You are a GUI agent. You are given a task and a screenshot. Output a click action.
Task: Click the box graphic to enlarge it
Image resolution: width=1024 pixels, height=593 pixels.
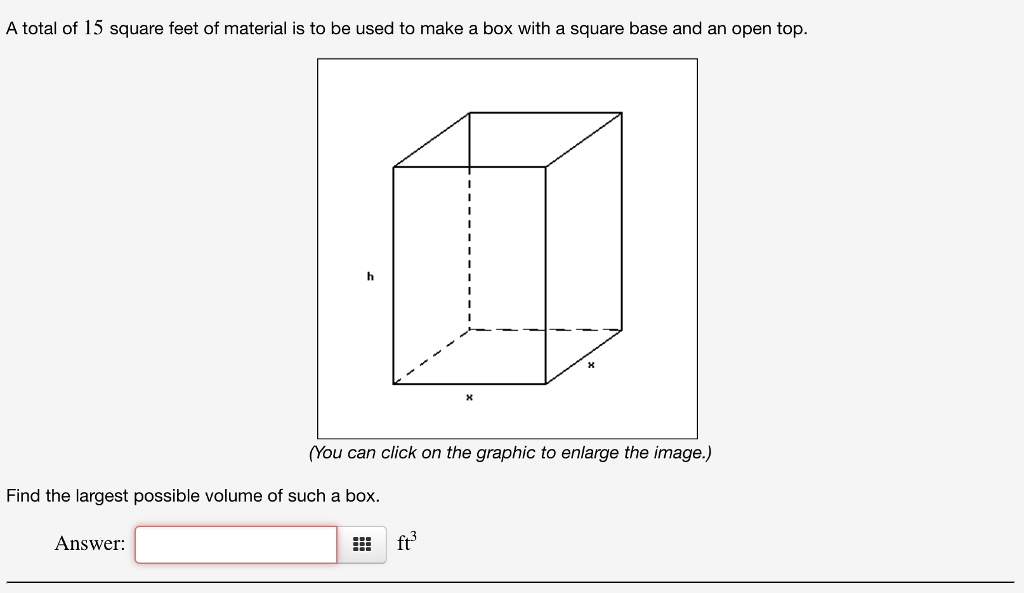click(x=507, y=248)
